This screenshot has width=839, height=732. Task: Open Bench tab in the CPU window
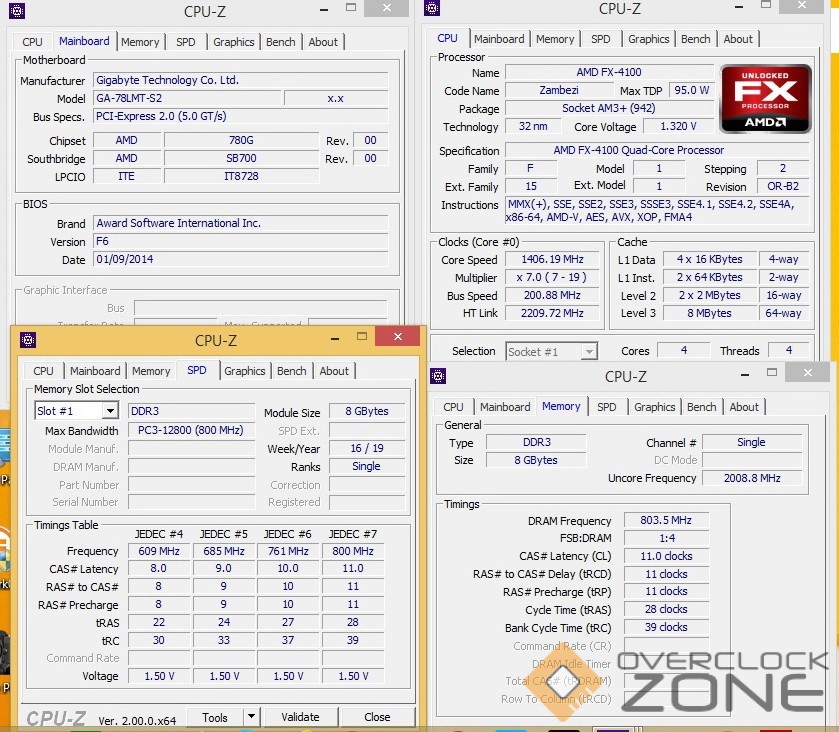click(695, 39)
